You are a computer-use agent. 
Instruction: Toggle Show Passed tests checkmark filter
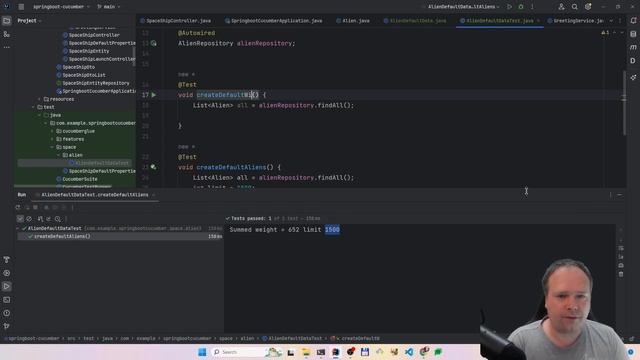[20, 219]
